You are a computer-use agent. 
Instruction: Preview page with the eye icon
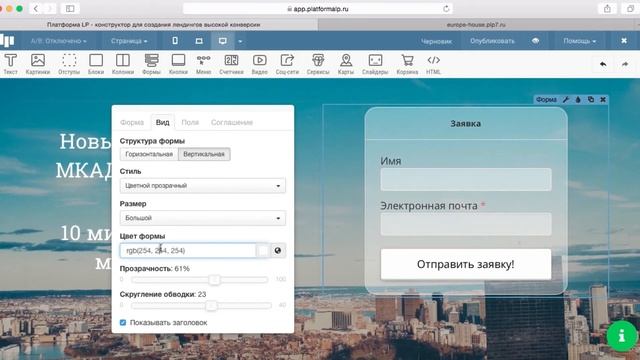(x=536, y=41)
